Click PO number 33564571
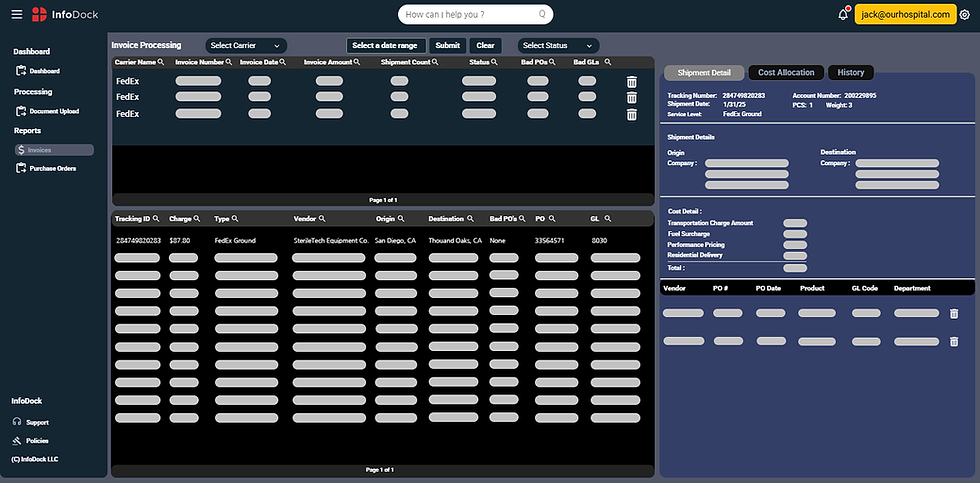The width and height of the screenshot is (980, 483). point(550,241)
